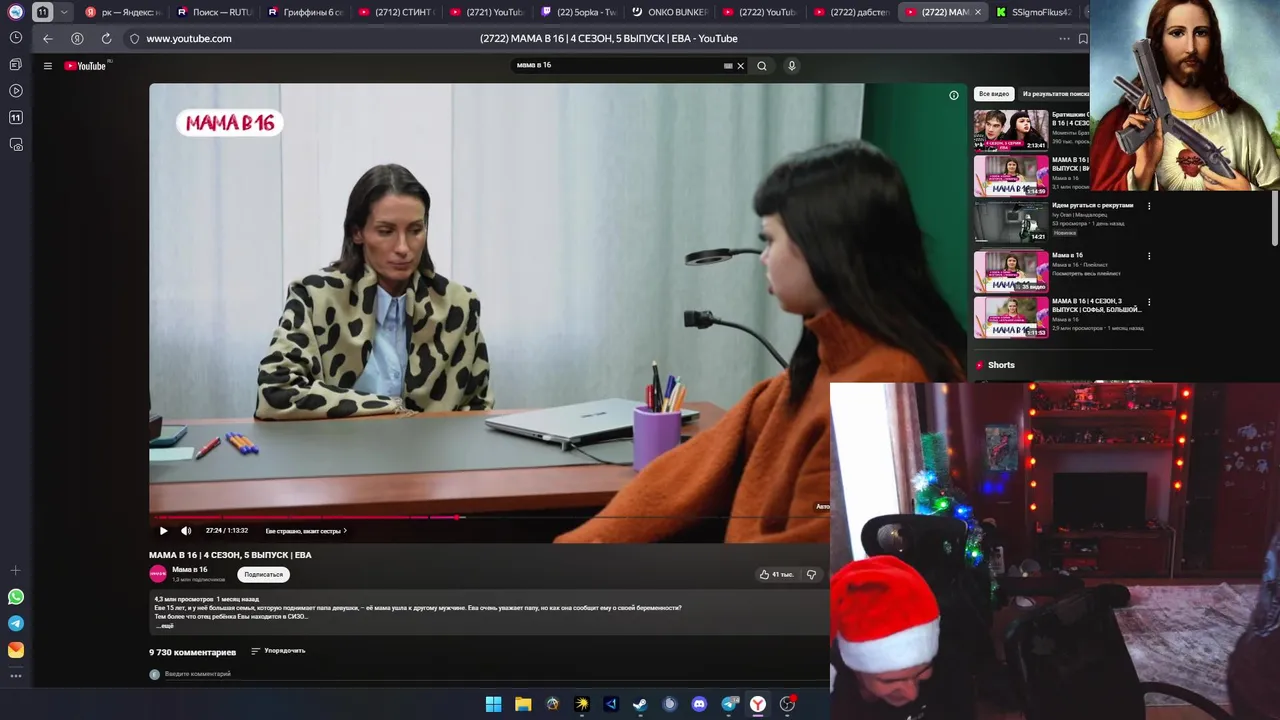Switch to the 'ONKO BUNKER' tab
Screen dimensions: 1280x720
click(670, 12)
